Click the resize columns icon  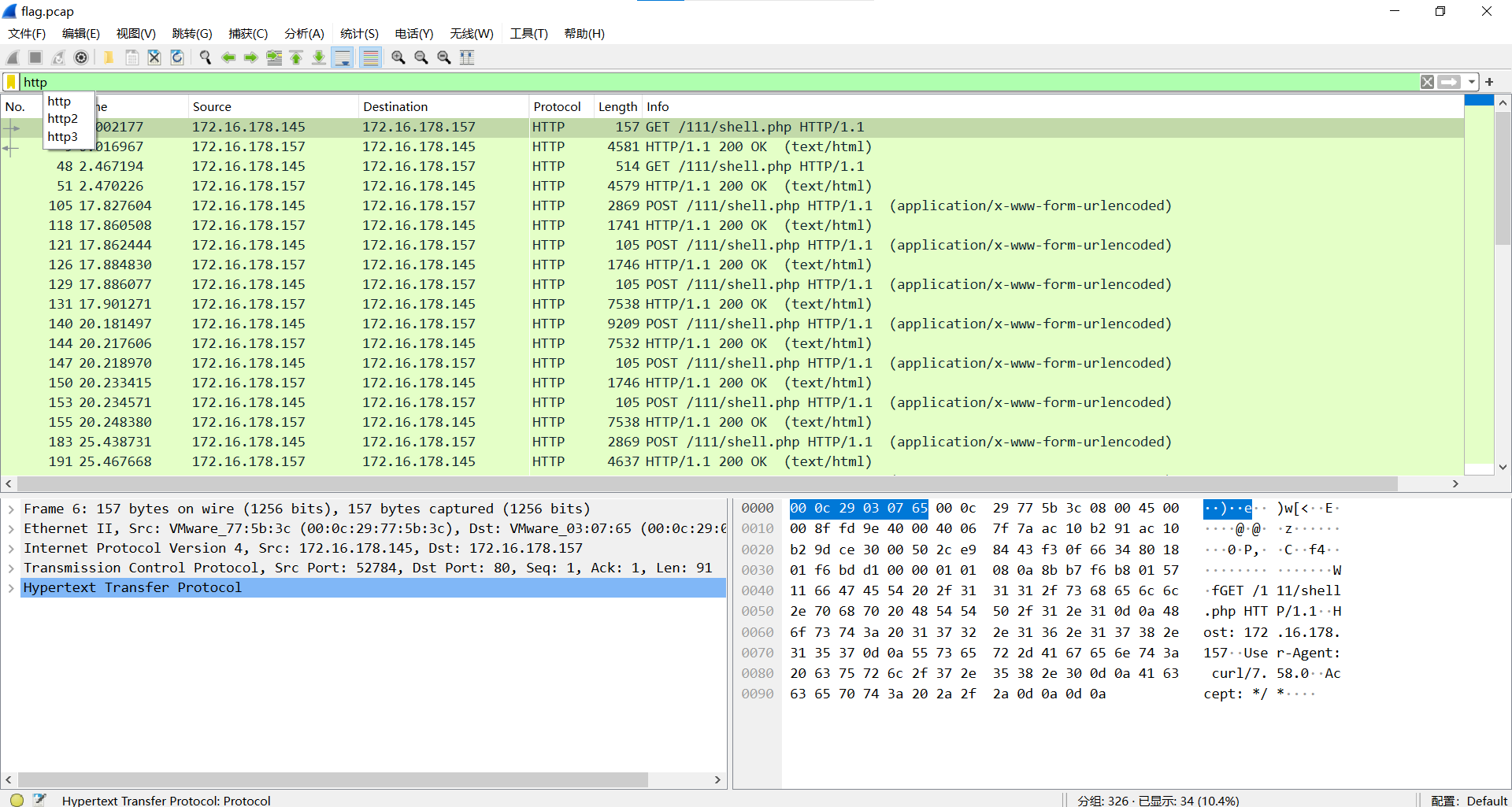467,57
